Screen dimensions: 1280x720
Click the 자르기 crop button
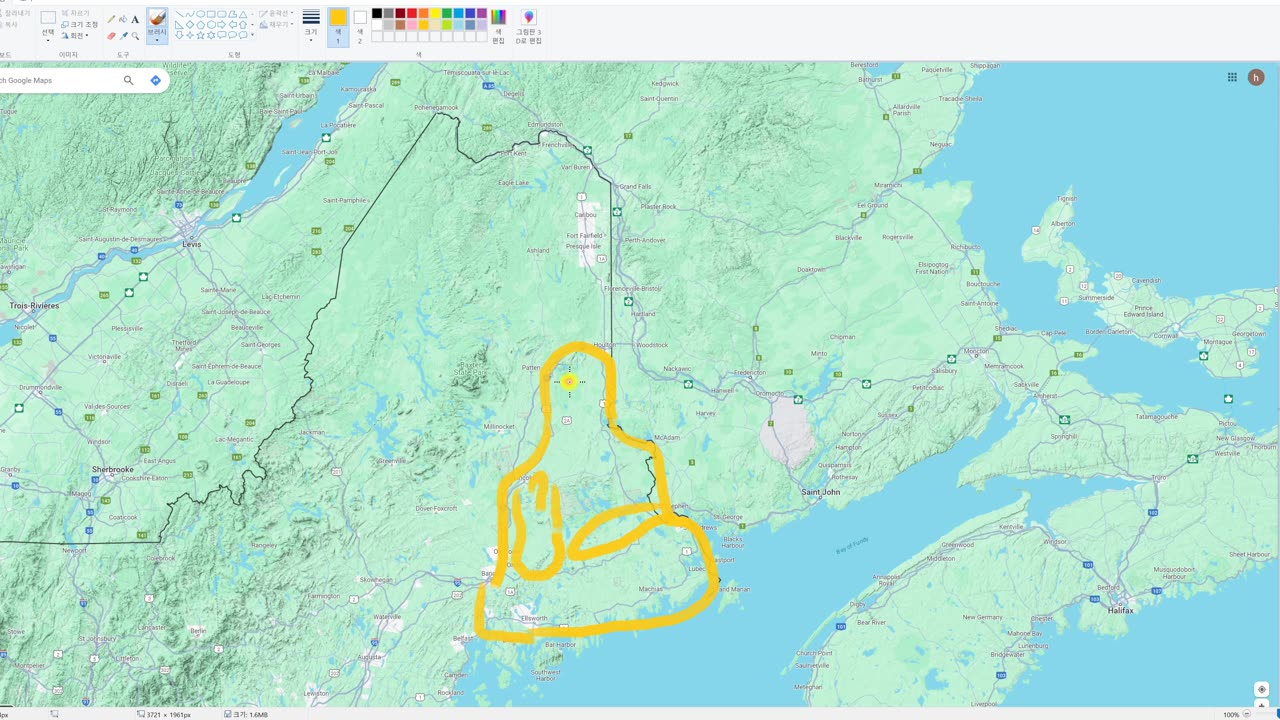click(77, 13)
